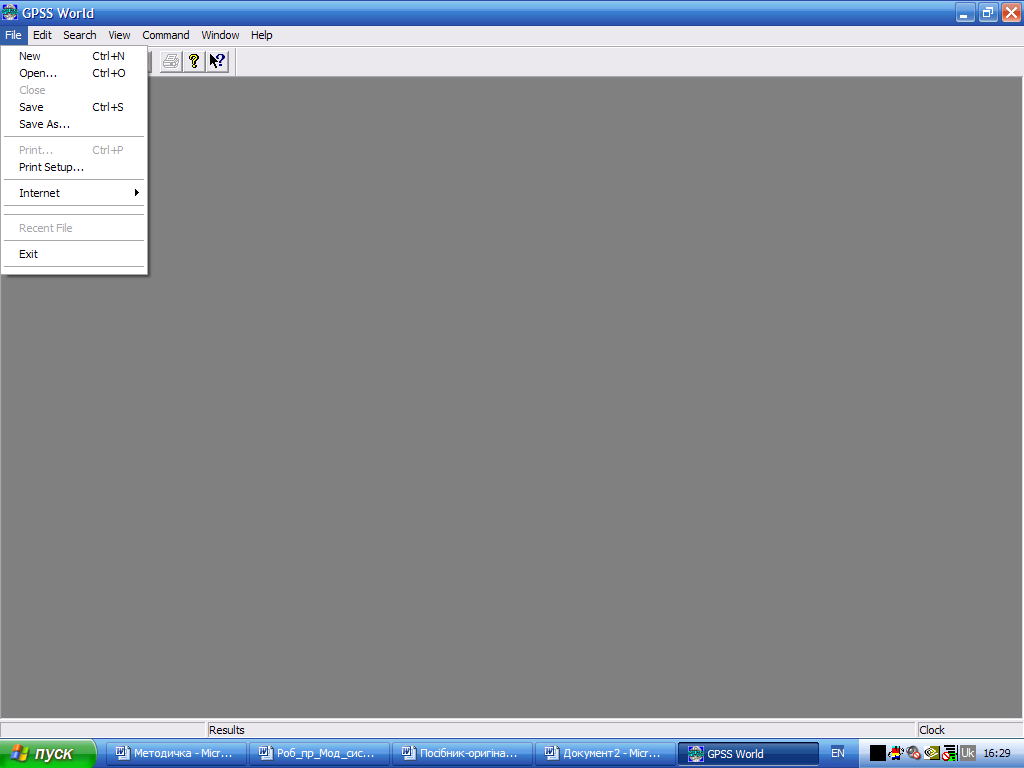
Task: Click the blocked network tray icon
Action: [950, 753]
